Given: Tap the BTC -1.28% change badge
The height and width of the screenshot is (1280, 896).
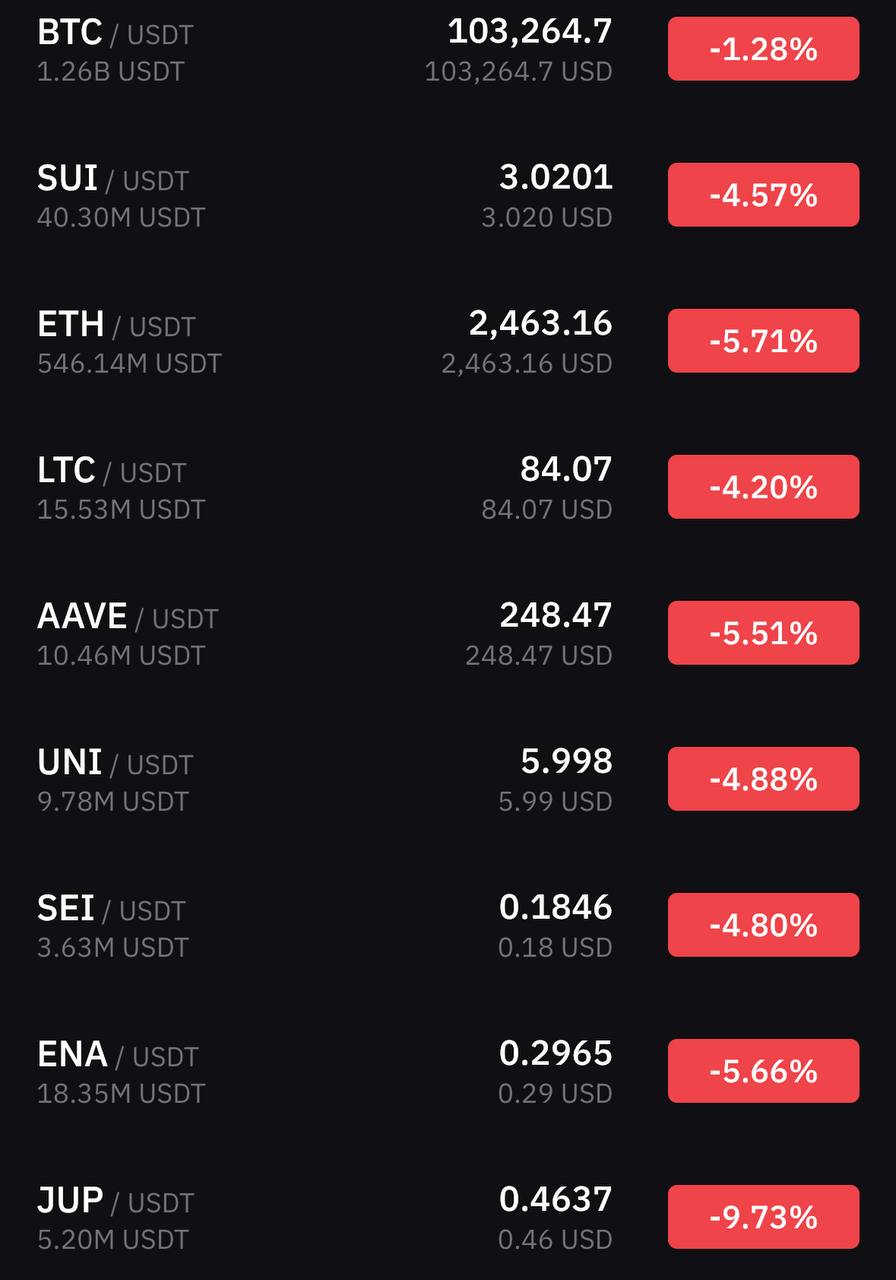Looking at the screenshot, I should point(763,49).
